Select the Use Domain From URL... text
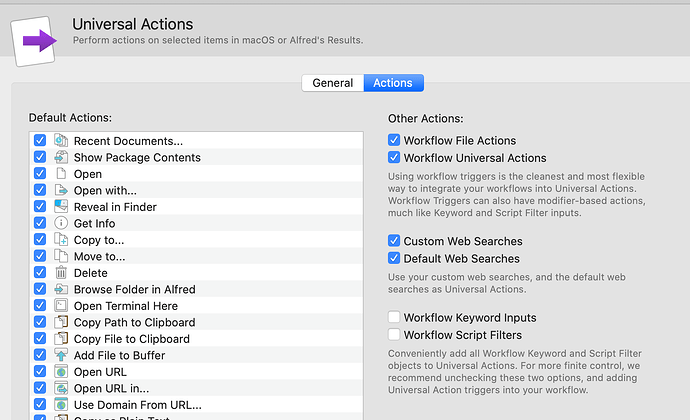Image resolution: width=690 pixels, height=420 pixels. pos(137,405)
